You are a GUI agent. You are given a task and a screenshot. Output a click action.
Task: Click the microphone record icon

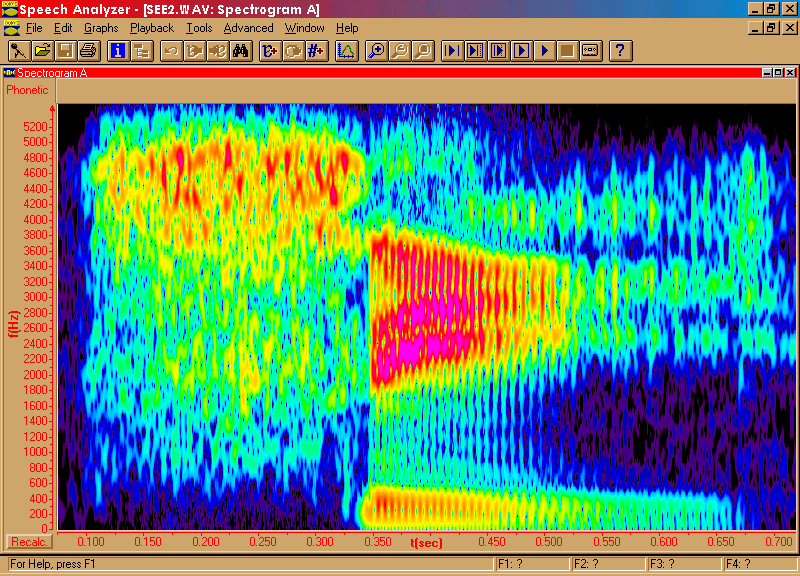click(19, 51)
